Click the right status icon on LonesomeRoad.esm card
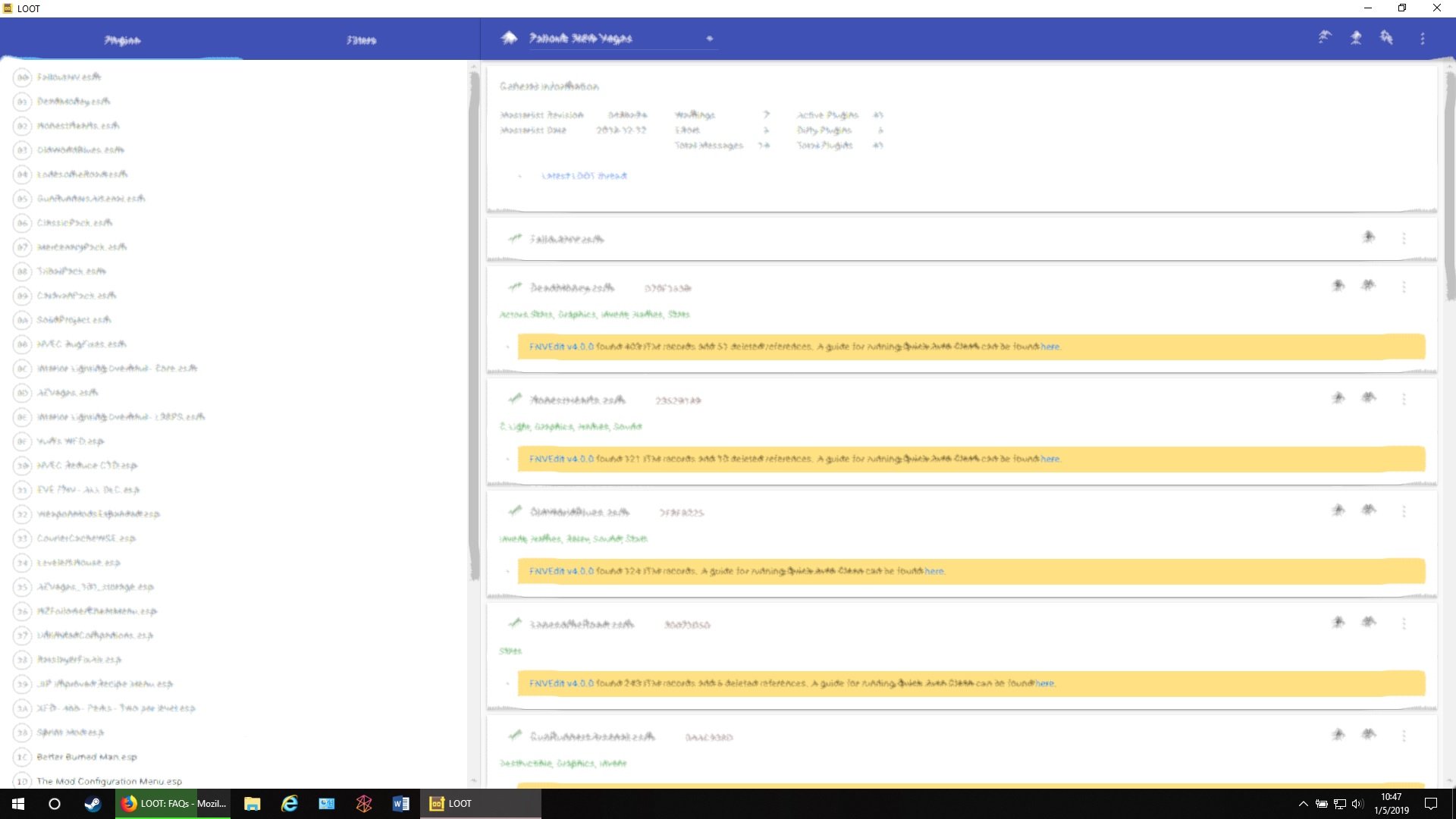This screenshot has height=819, width=1456. 1369,623
